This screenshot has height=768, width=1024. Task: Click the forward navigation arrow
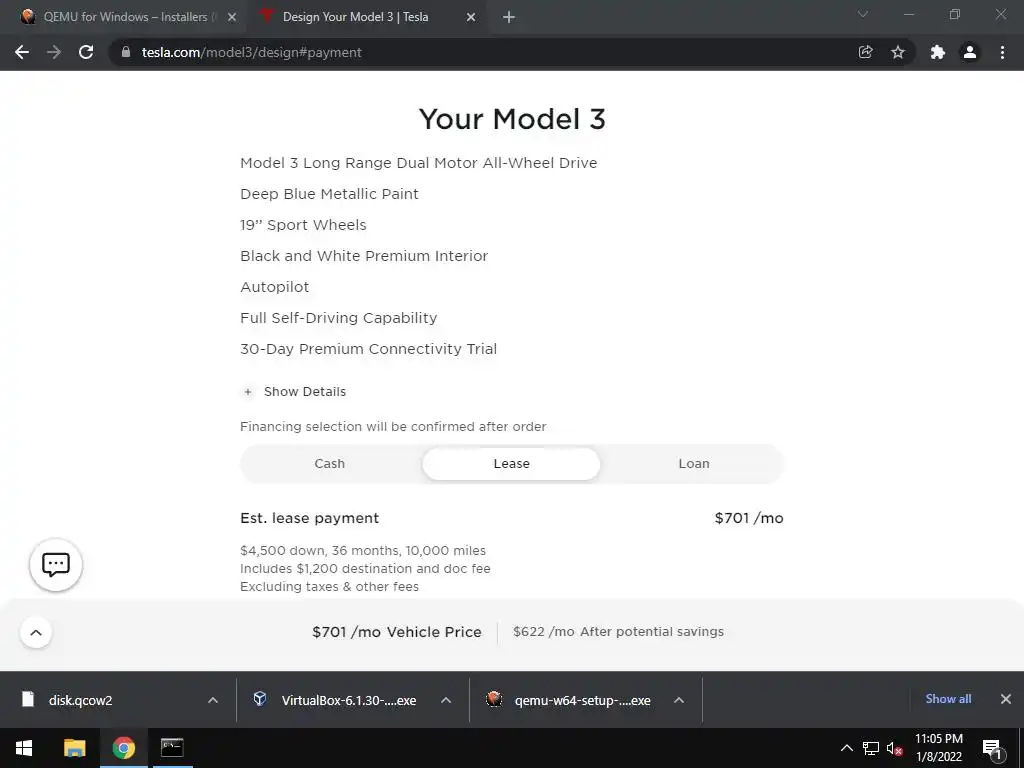coord(54,52)
